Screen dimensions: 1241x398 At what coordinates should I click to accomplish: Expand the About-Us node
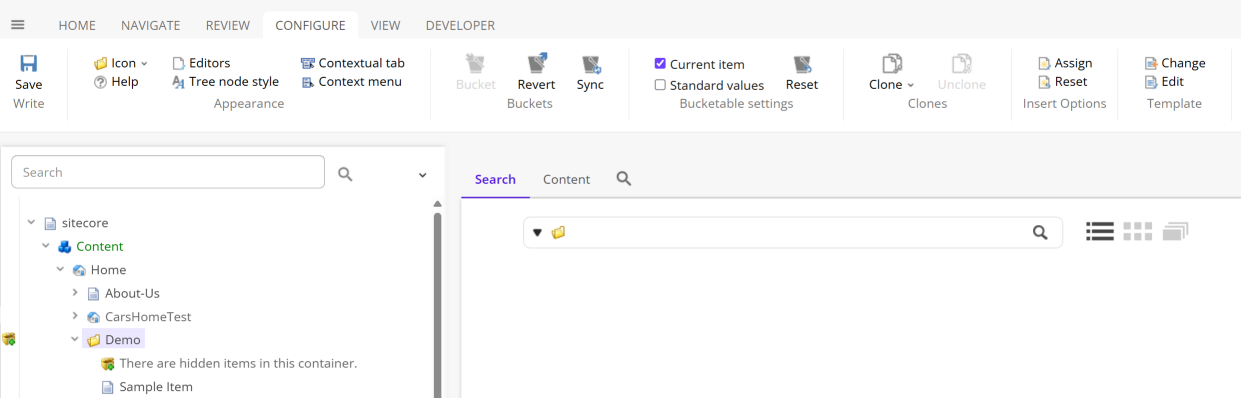(75, 293)
